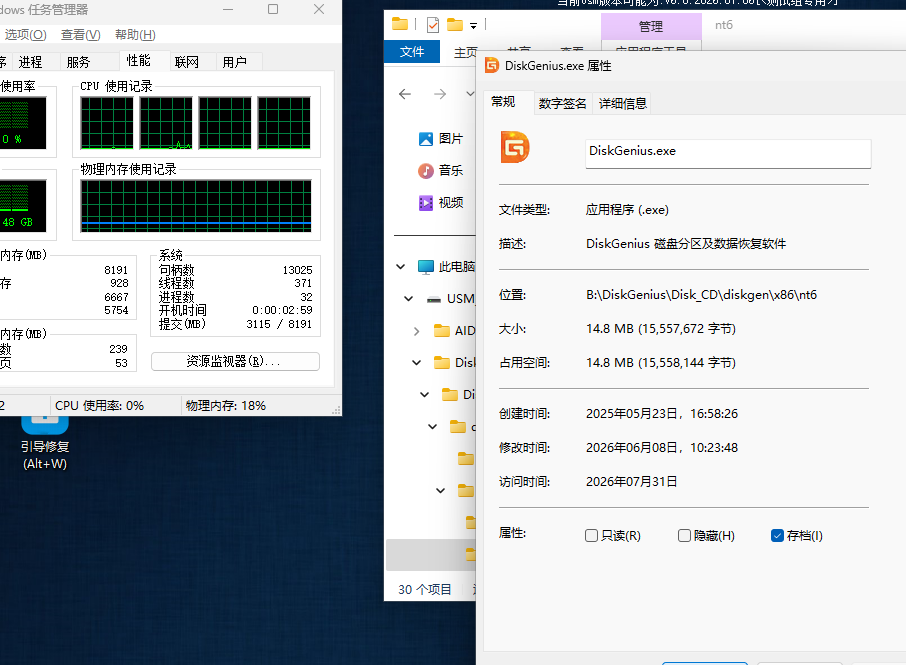Viewport: 906px width, 665px height.
Task: Click the Explorer window folder icon
Action: click(x=400, y=24)
